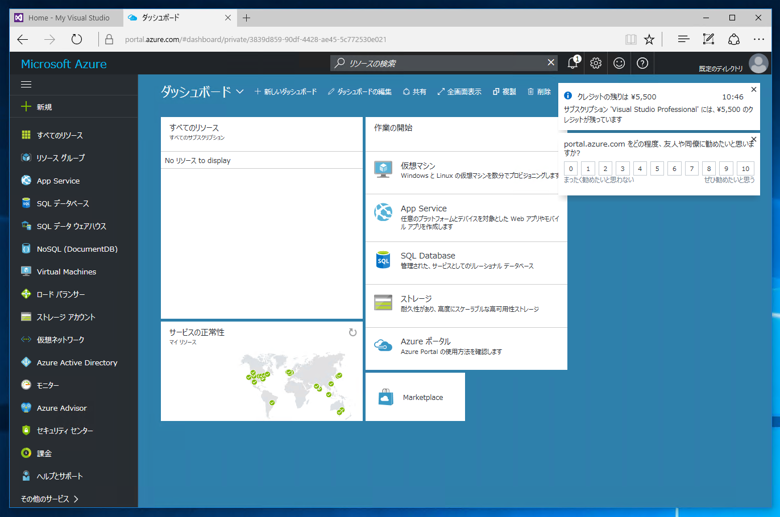Select rating 5 in survey
Image resolution: width=780 pixels, height=517 pixels.
click(657, 169)
